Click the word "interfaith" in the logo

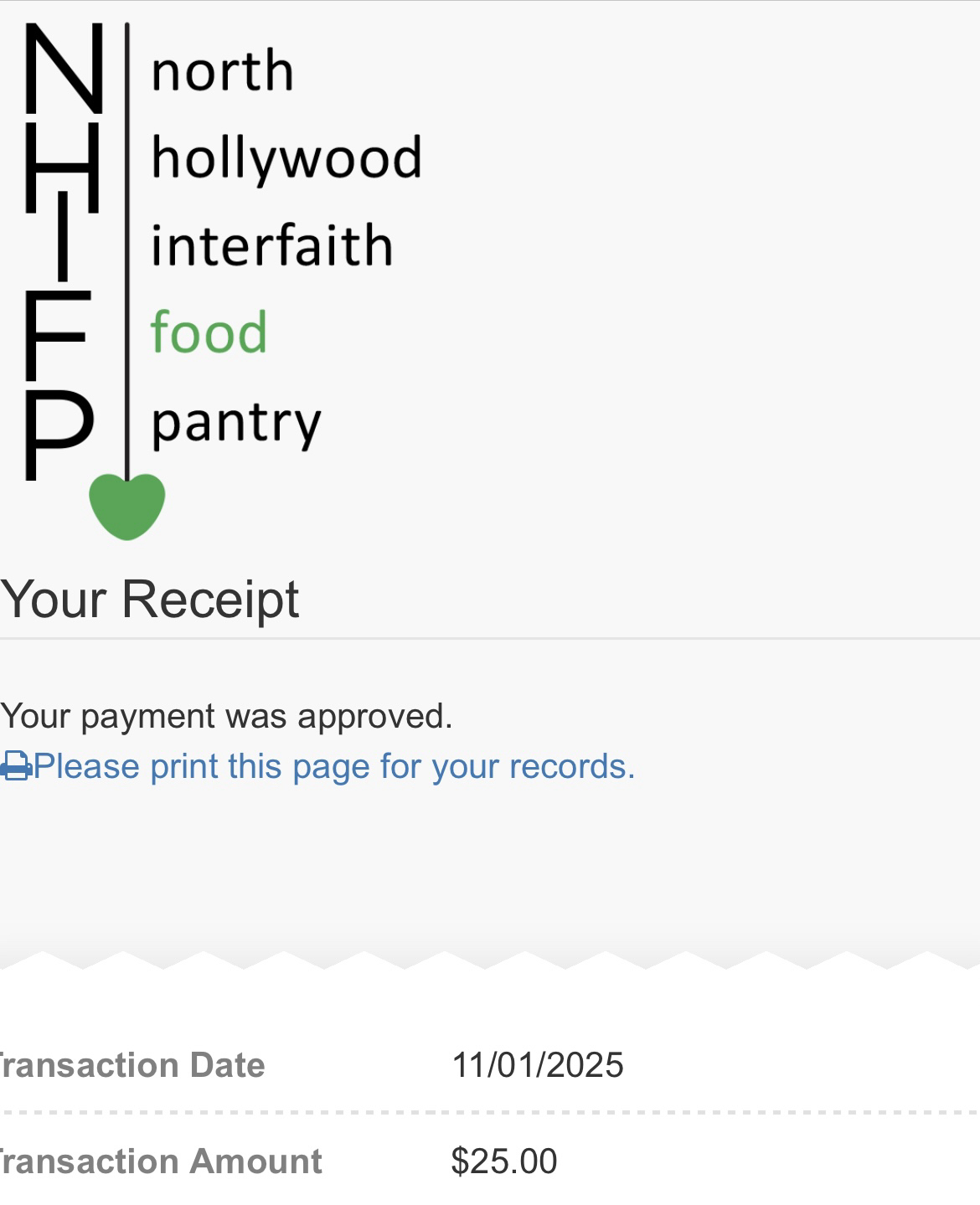pos(271,245)
